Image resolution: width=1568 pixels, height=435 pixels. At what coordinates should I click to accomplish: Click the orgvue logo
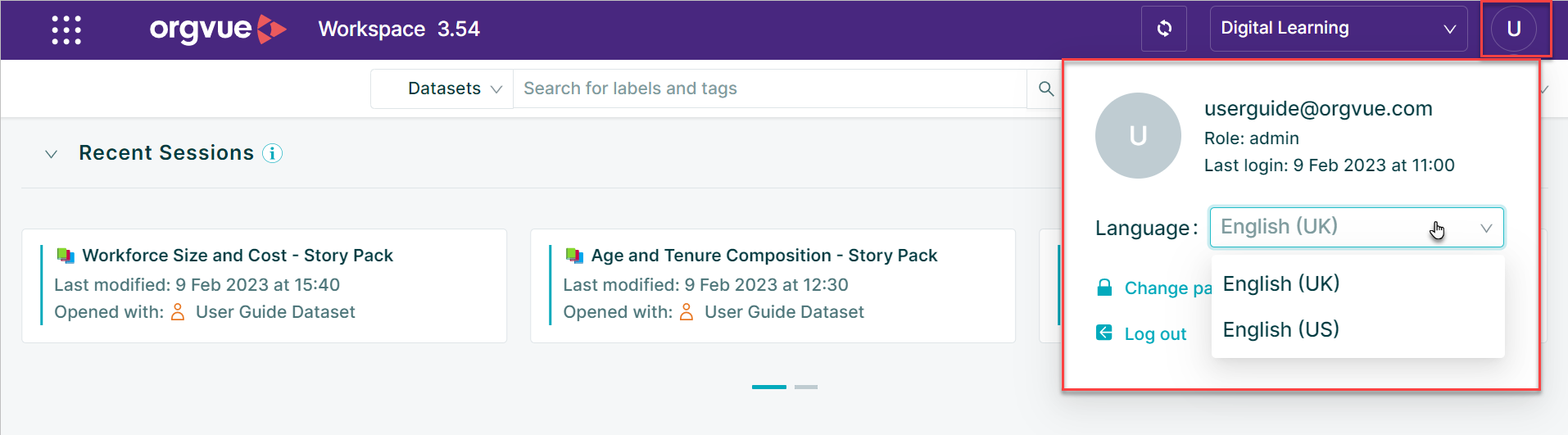(x=218, y=29)
